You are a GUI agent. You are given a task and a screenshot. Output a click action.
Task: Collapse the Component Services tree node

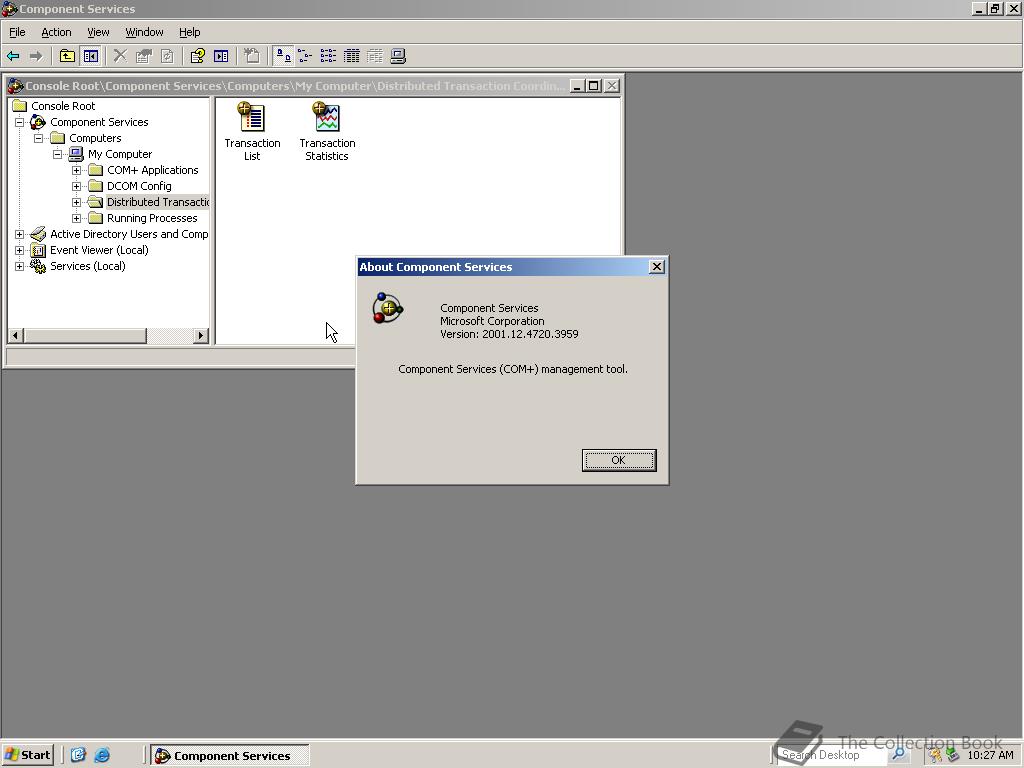pos(20,122)
